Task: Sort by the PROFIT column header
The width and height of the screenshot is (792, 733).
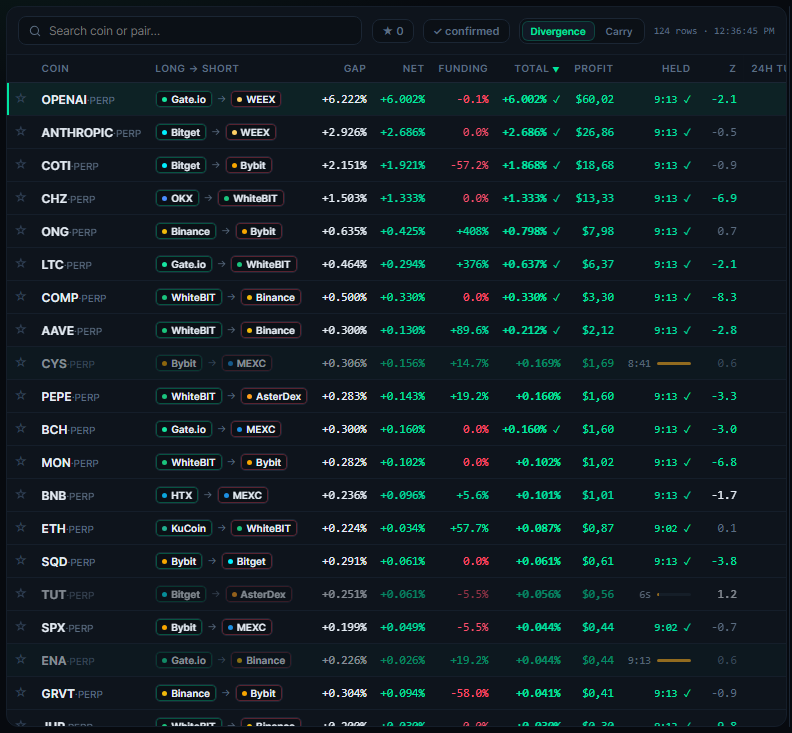Action: 593,69
